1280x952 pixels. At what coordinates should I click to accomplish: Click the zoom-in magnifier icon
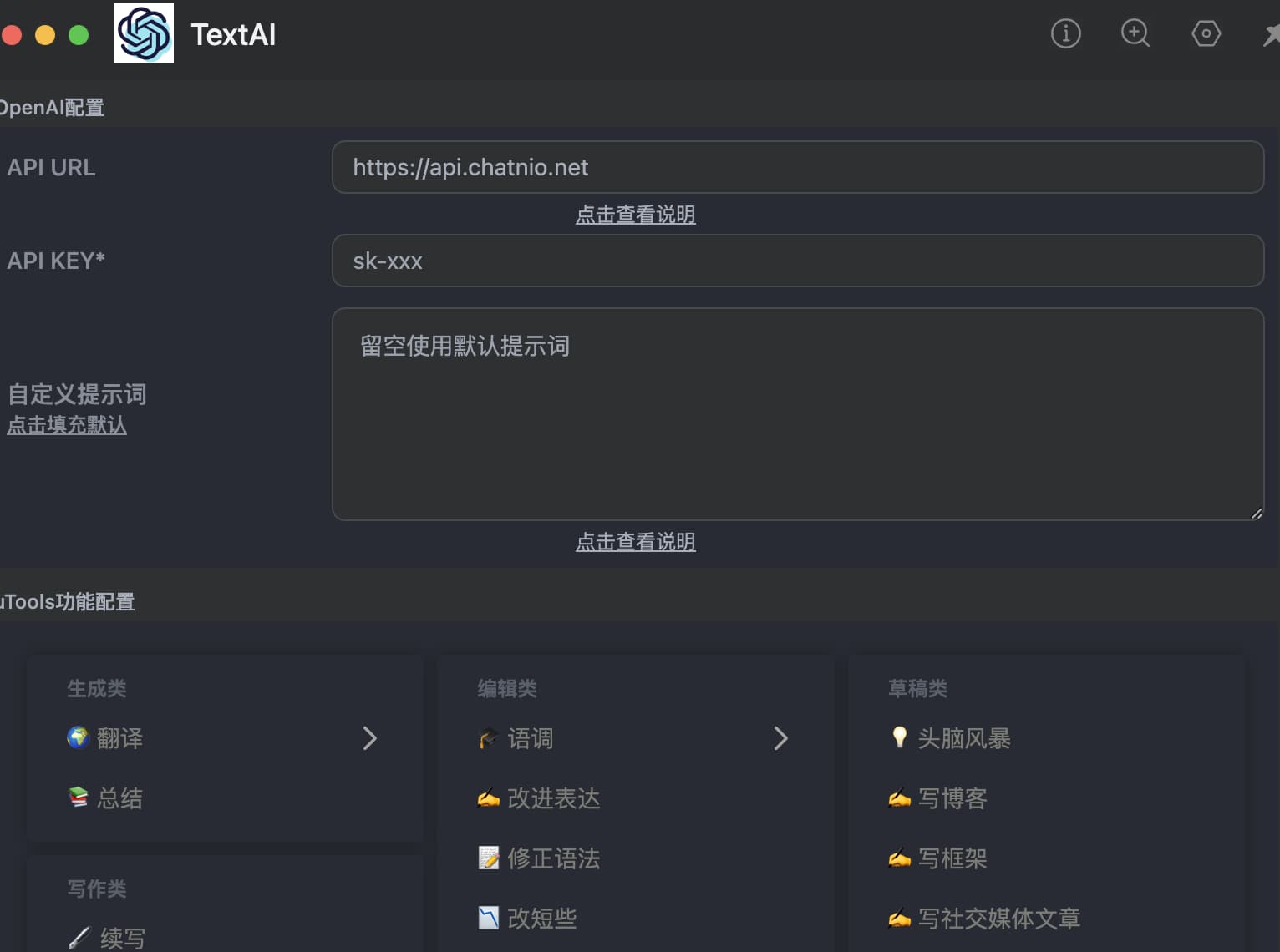(1135, 33)
